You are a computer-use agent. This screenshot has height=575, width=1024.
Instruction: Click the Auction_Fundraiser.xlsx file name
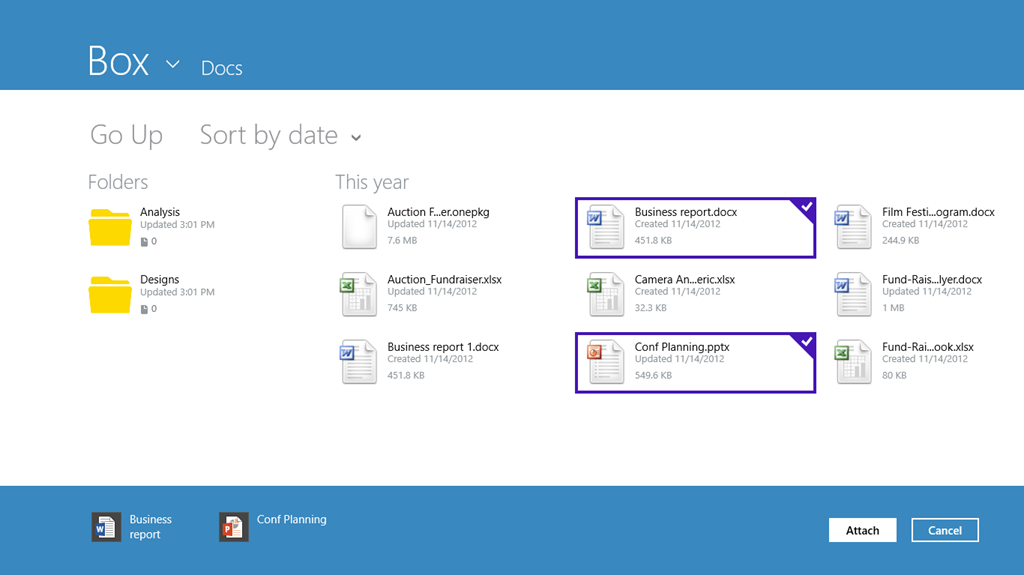click(444, 279)
